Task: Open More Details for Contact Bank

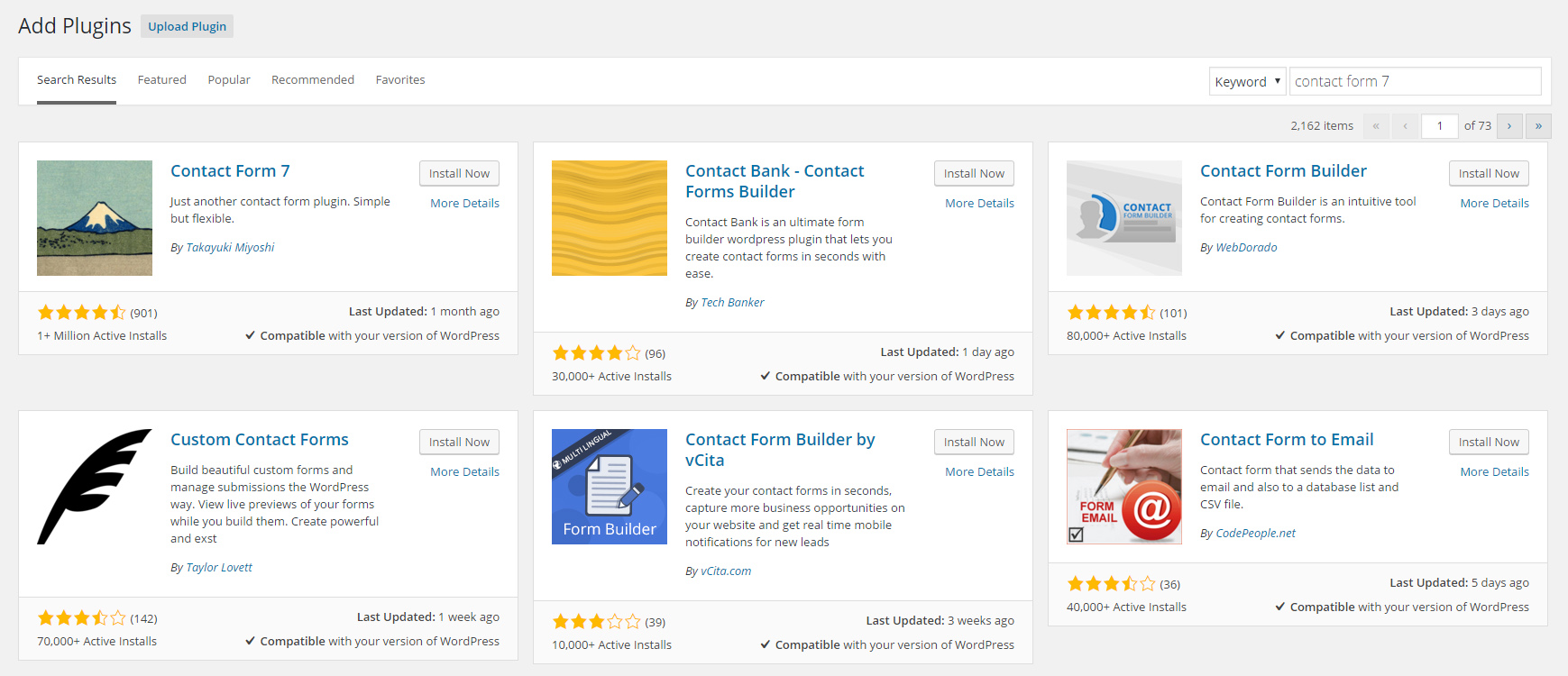Action: 979,203
